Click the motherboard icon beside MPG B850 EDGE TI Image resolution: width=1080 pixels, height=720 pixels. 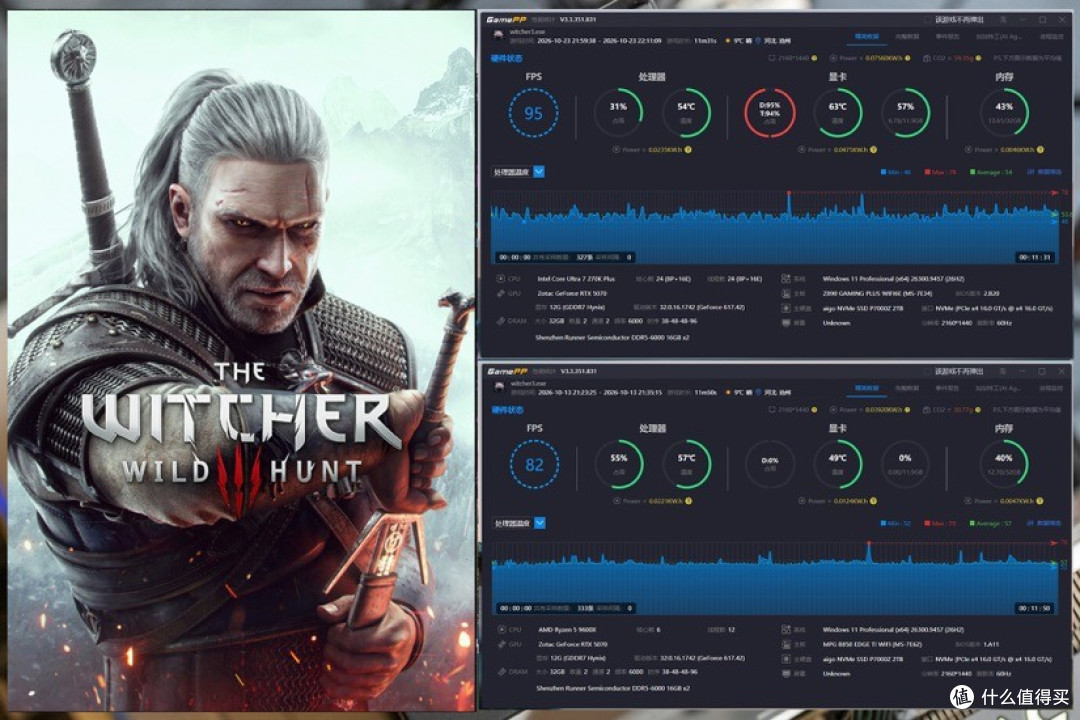(x=786, y=644)
